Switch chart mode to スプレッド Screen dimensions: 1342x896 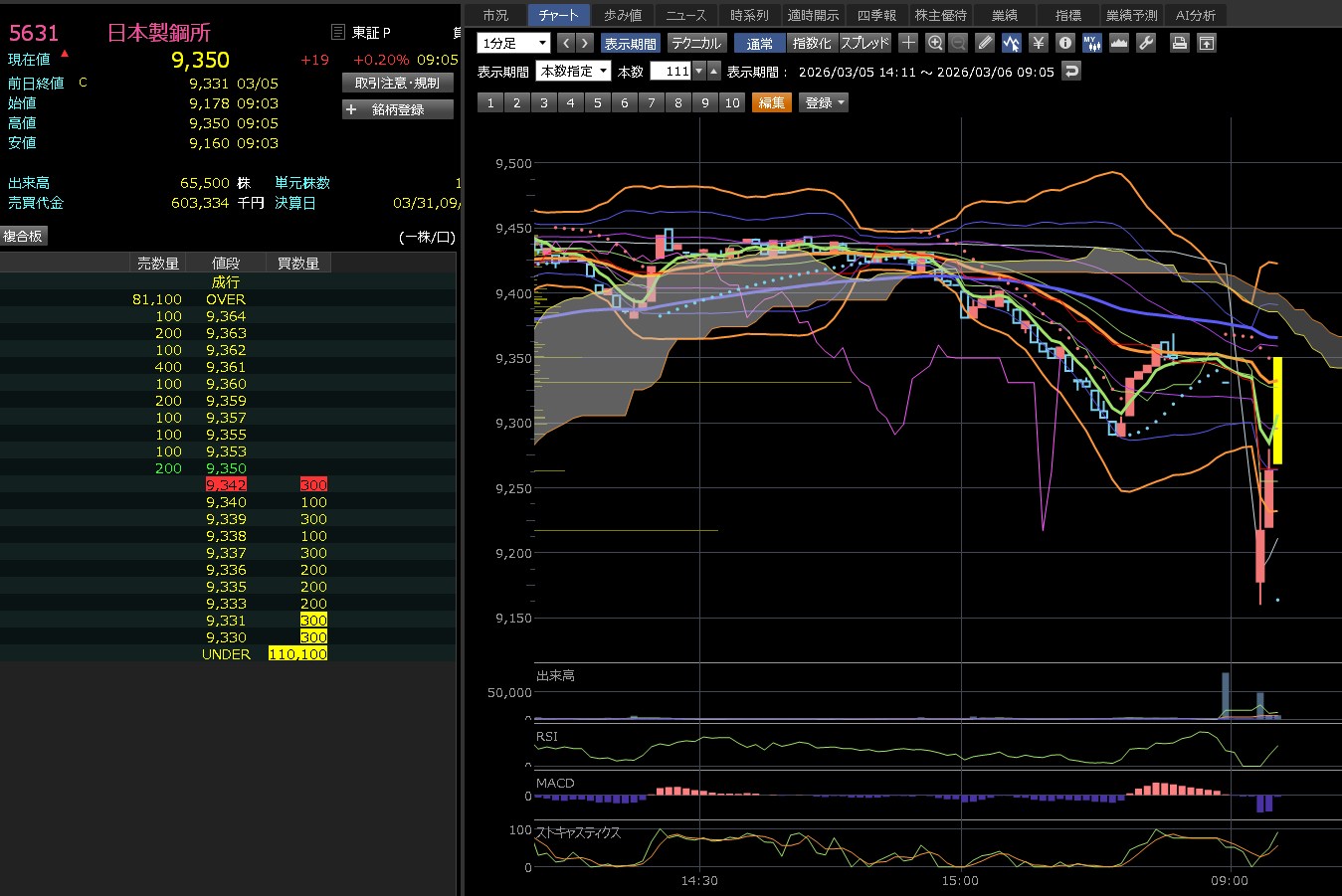pyautogui.click(x=864, y=44)
